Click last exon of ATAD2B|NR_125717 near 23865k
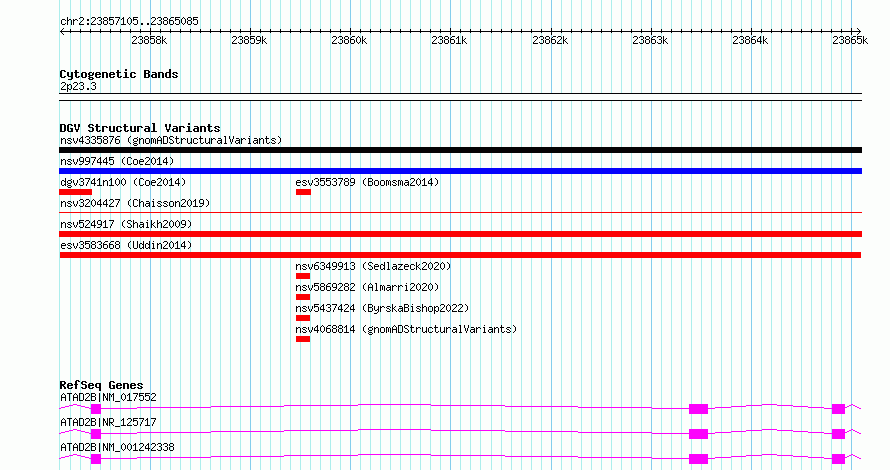Screen dimensions: 890x470 pos(838,434)
